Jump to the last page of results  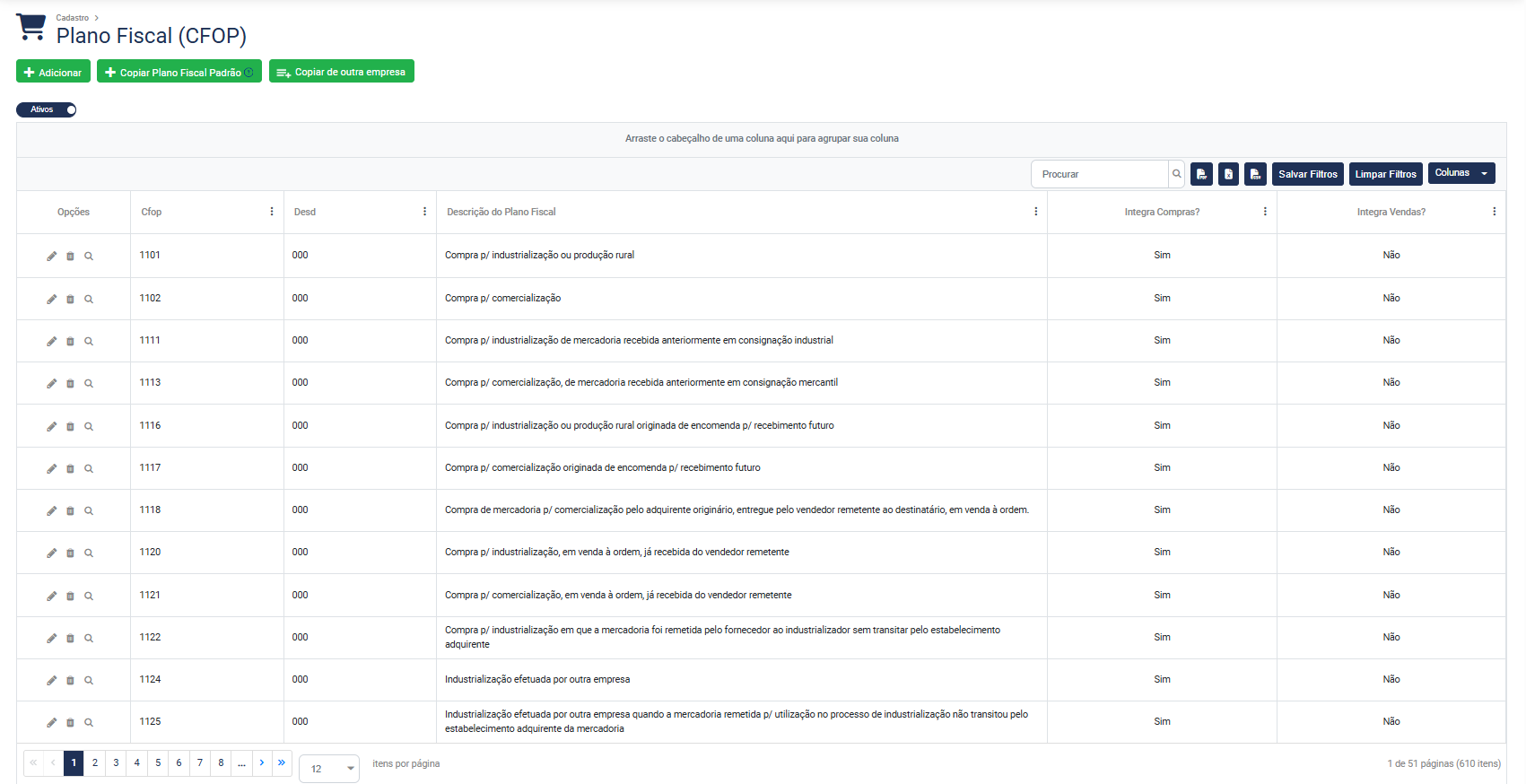[x=282, y=763]
